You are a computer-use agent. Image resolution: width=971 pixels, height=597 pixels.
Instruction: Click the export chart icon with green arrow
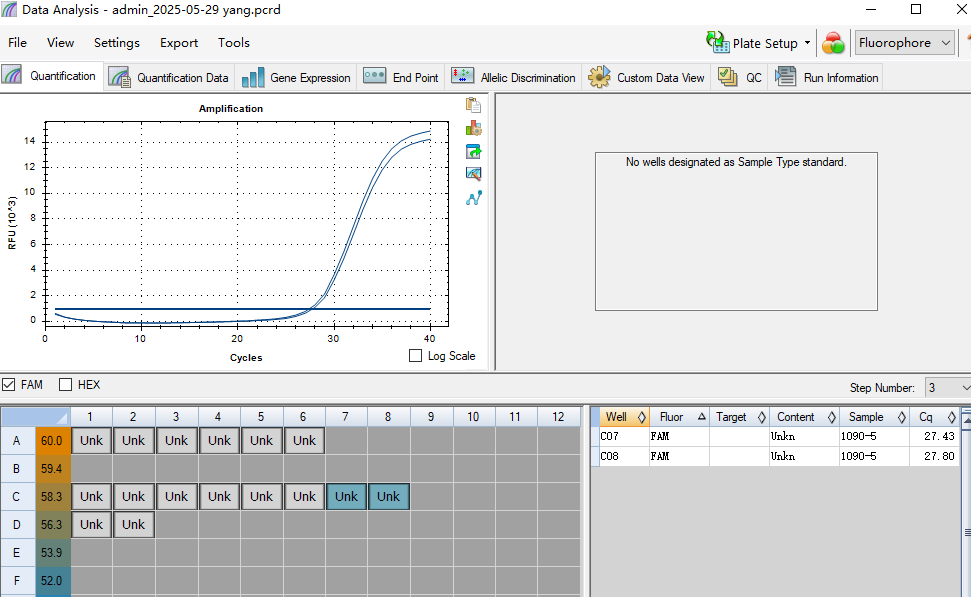point(473,151)
